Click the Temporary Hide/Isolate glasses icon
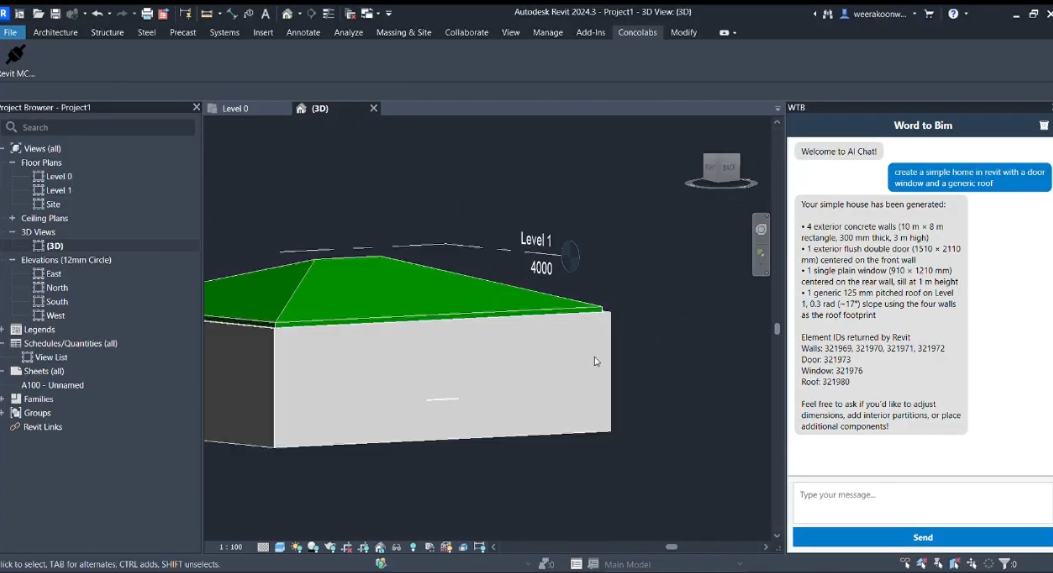 click(x=396, y=547)
